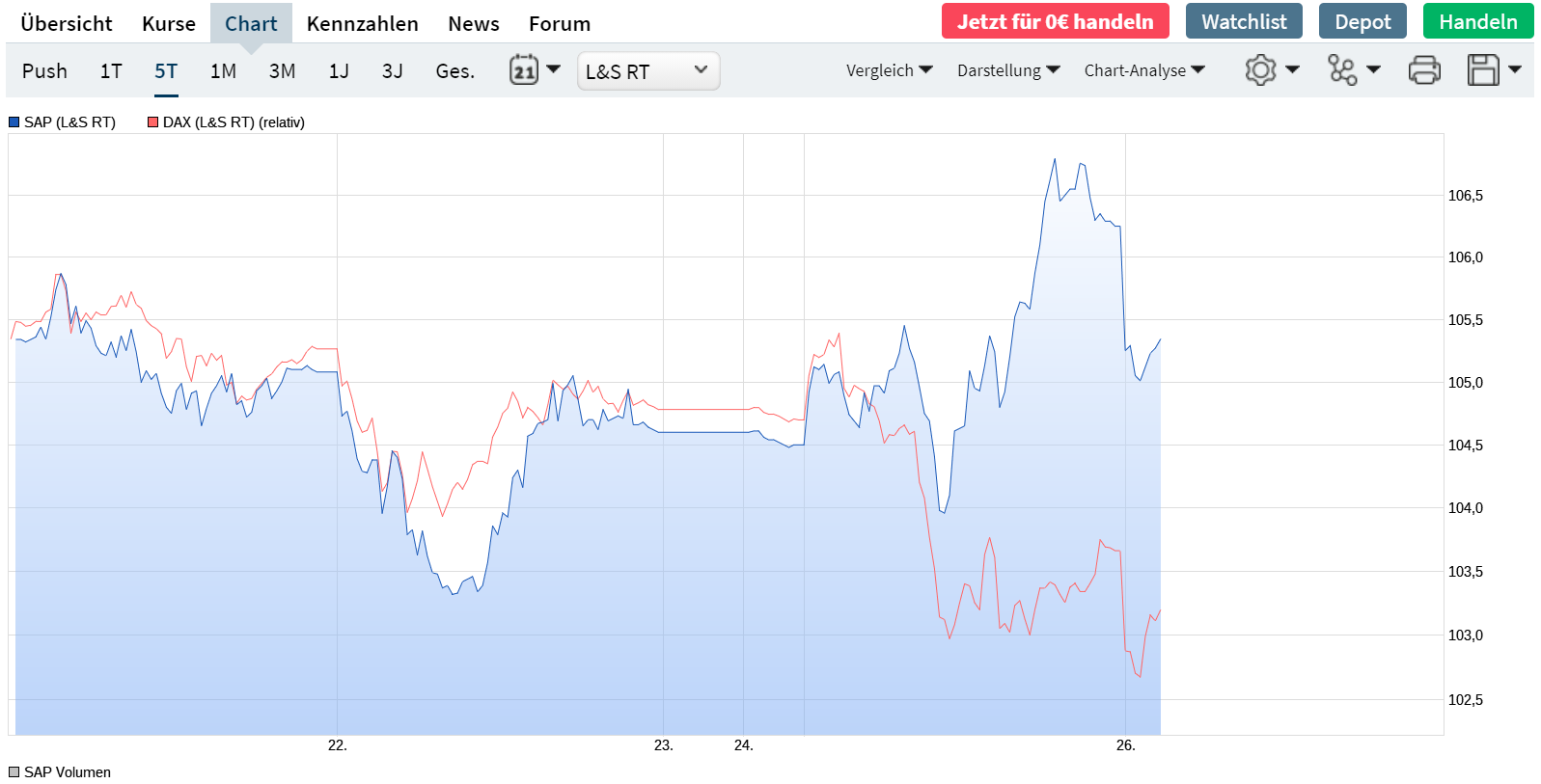This screenshot has height=784, width=1541.
Task: Select the Chart tab
Action: 251,23
